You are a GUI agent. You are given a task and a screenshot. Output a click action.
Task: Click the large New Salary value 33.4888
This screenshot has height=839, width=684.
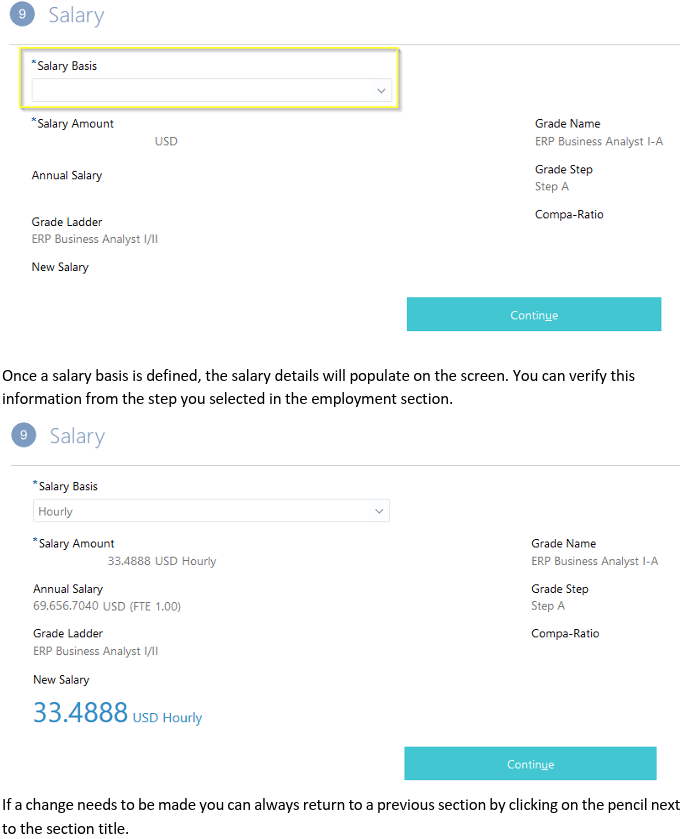(x=78, y=716)
